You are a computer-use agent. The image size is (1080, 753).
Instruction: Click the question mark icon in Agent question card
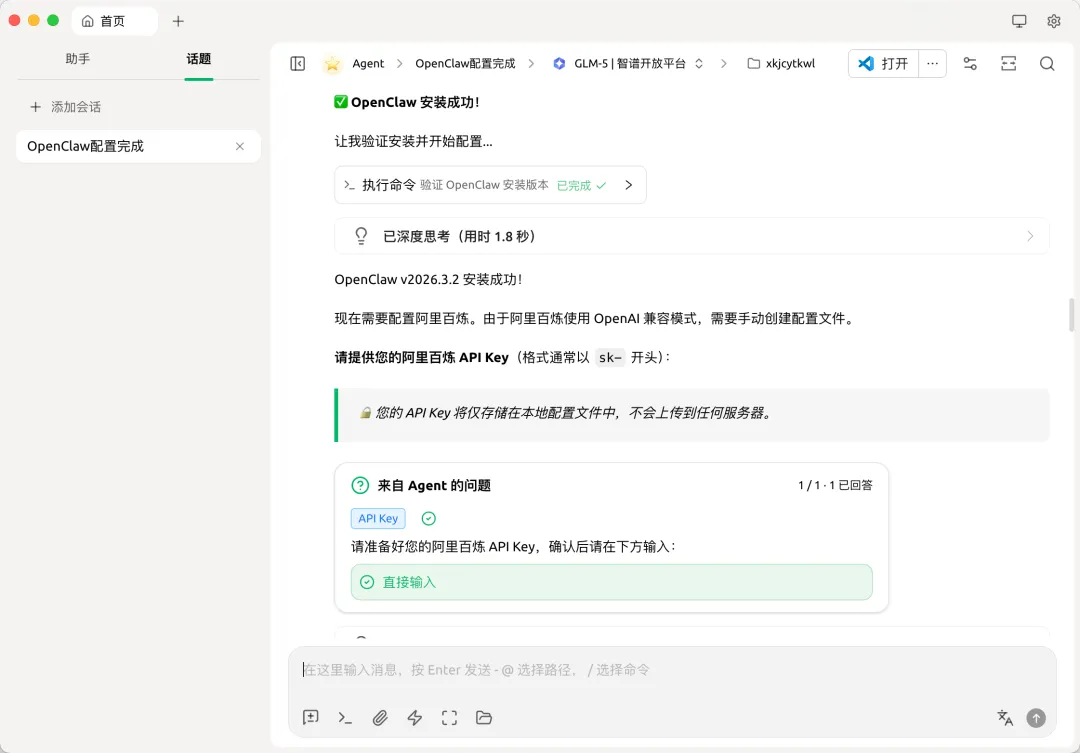click(x=360, y=485)
